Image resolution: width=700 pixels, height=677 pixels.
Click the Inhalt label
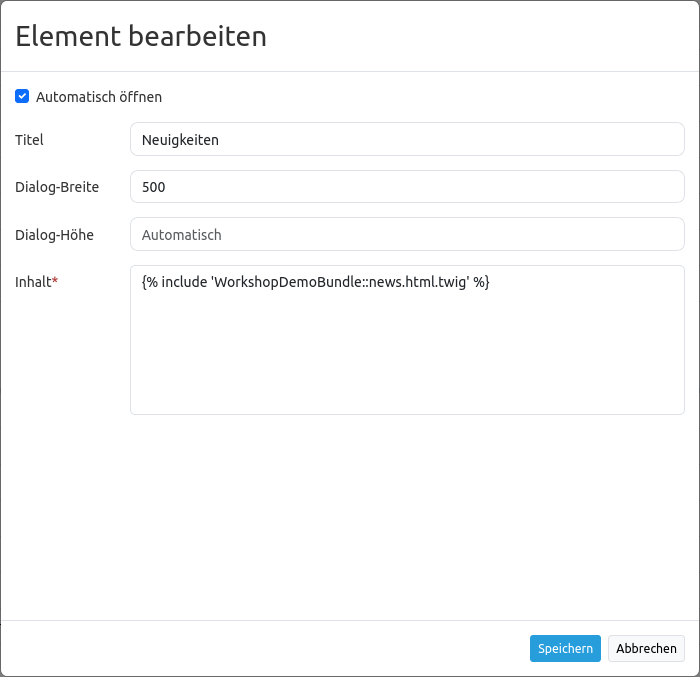(33, 282)
